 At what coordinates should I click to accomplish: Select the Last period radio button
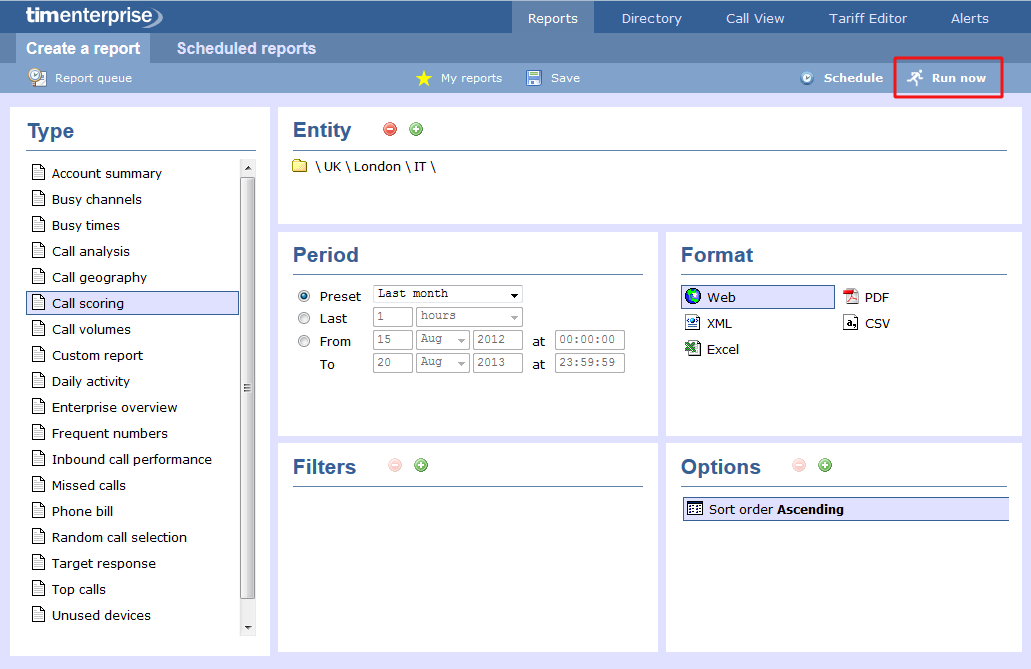pyautogui.click(x=304, y=318)
